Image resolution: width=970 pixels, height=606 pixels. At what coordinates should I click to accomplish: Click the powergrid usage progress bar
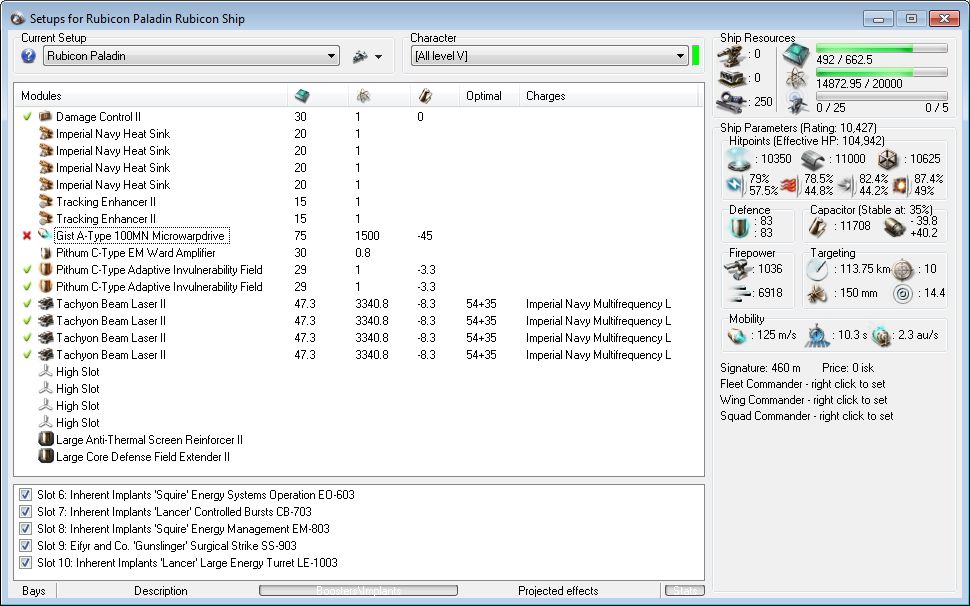(x=882, y=72)
